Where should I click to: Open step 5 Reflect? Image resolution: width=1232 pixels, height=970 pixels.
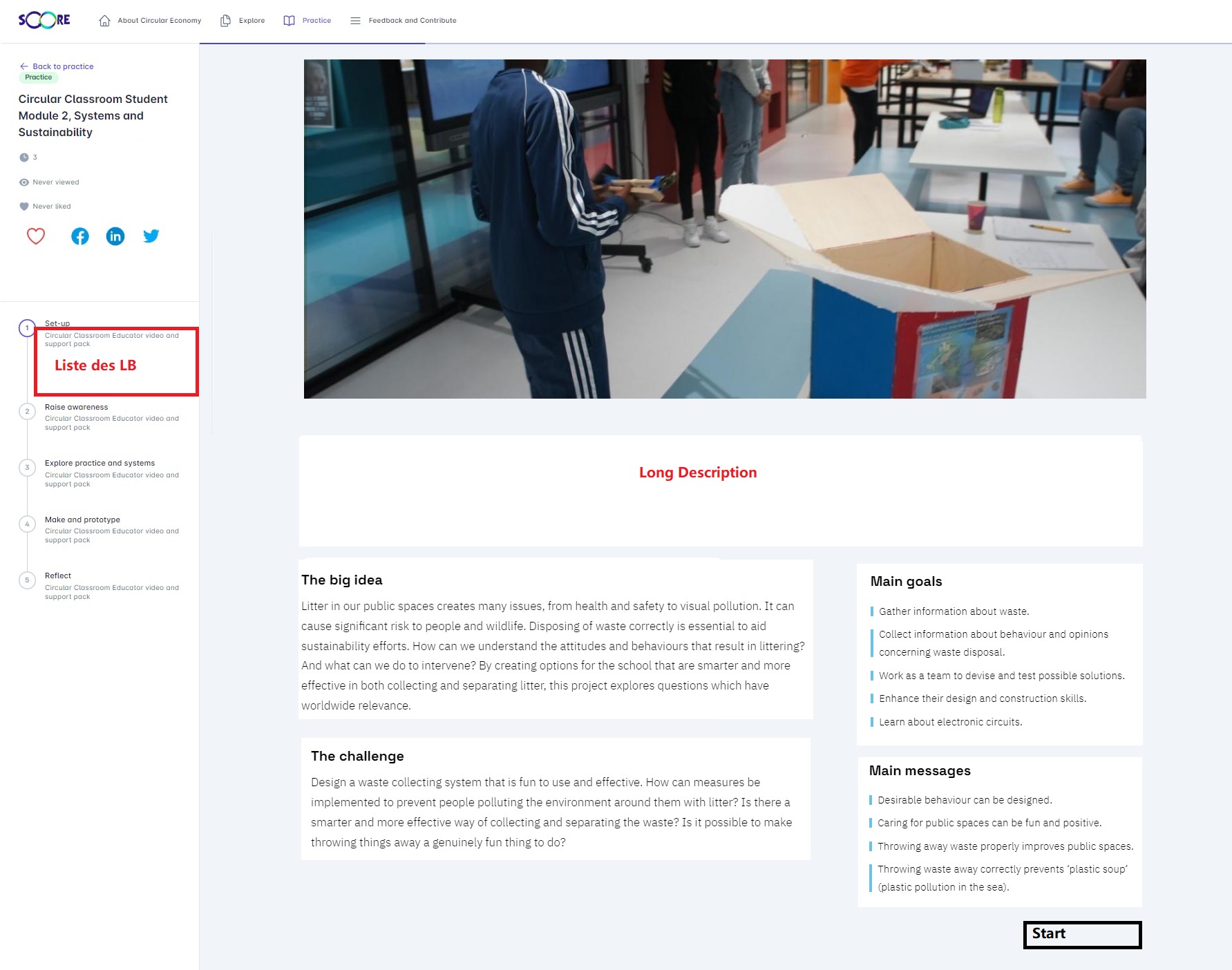[58, 576]
